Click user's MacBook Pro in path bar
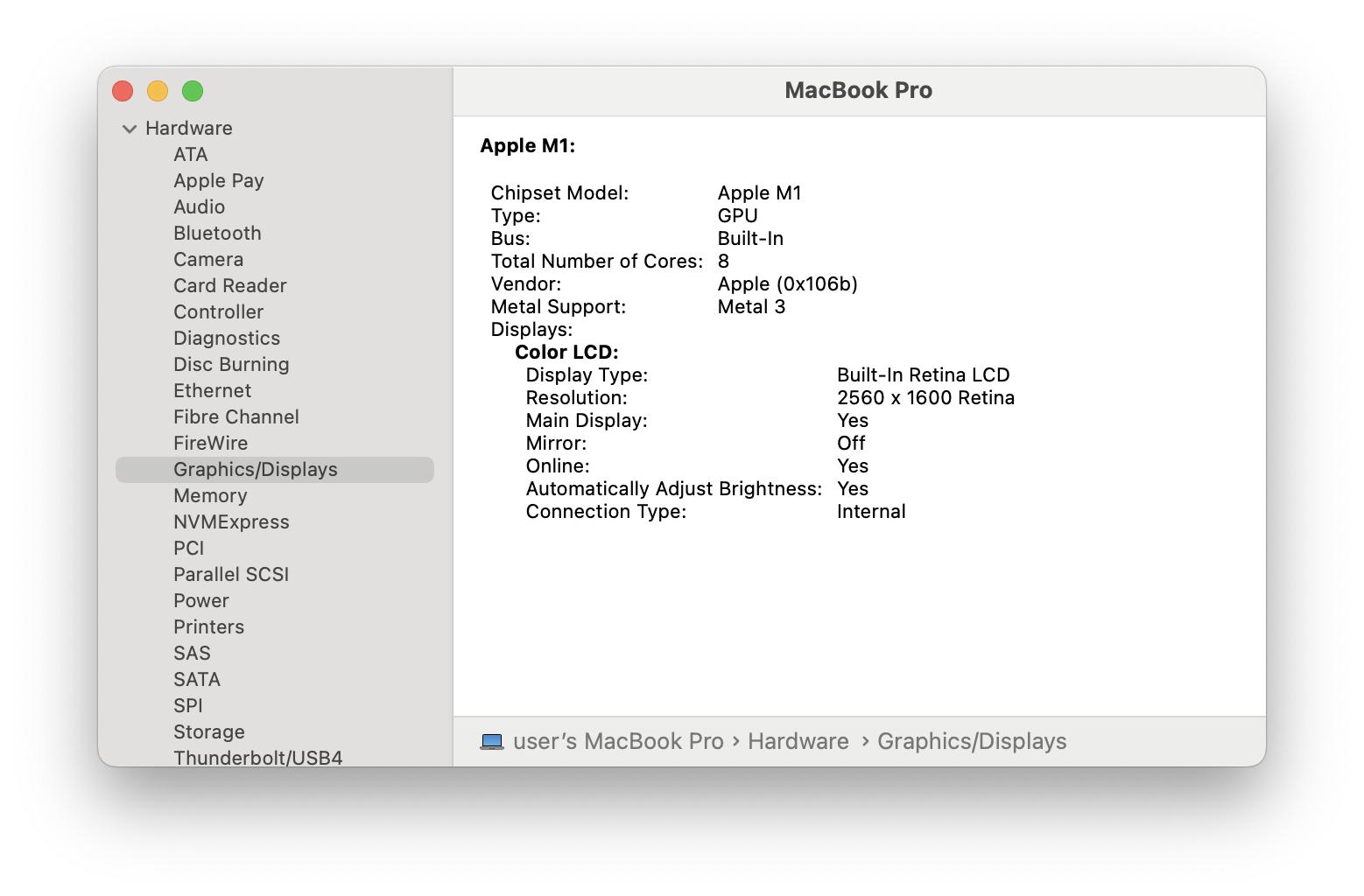The image size is (1364, 896). [618, 742]
